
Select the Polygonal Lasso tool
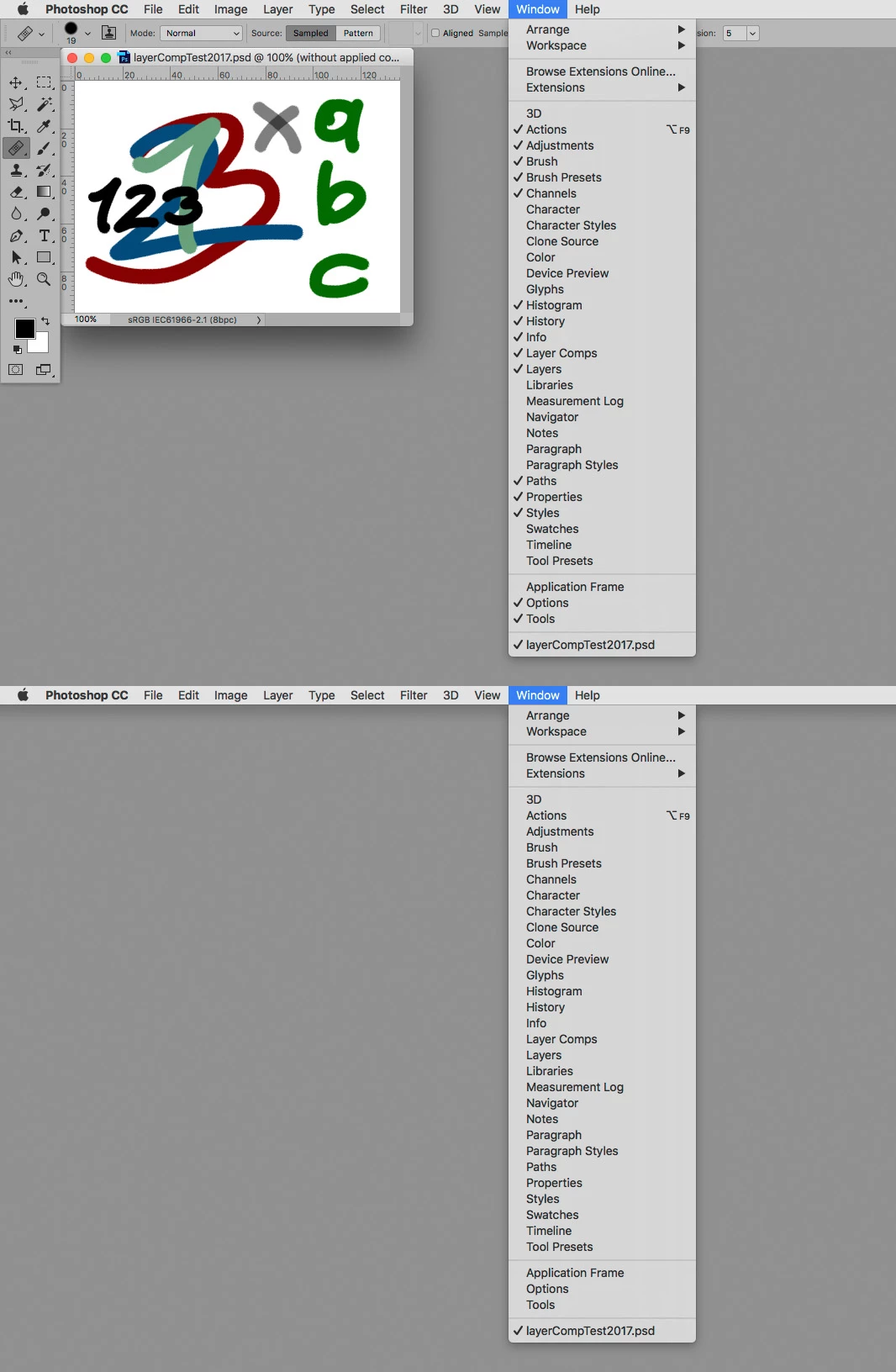click(16, 104)
